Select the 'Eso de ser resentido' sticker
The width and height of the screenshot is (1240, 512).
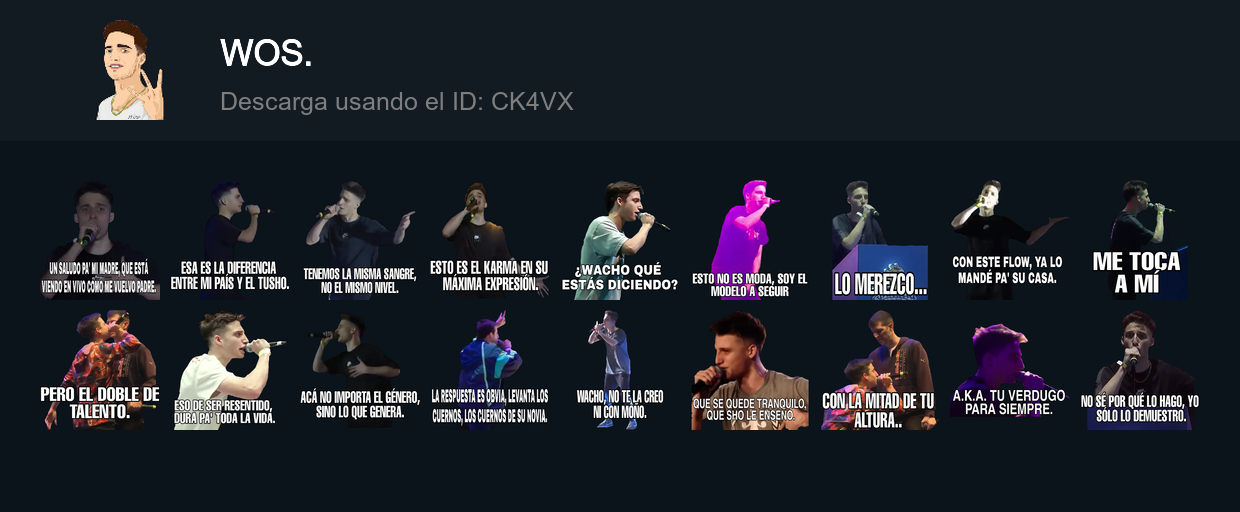point(230,370)
